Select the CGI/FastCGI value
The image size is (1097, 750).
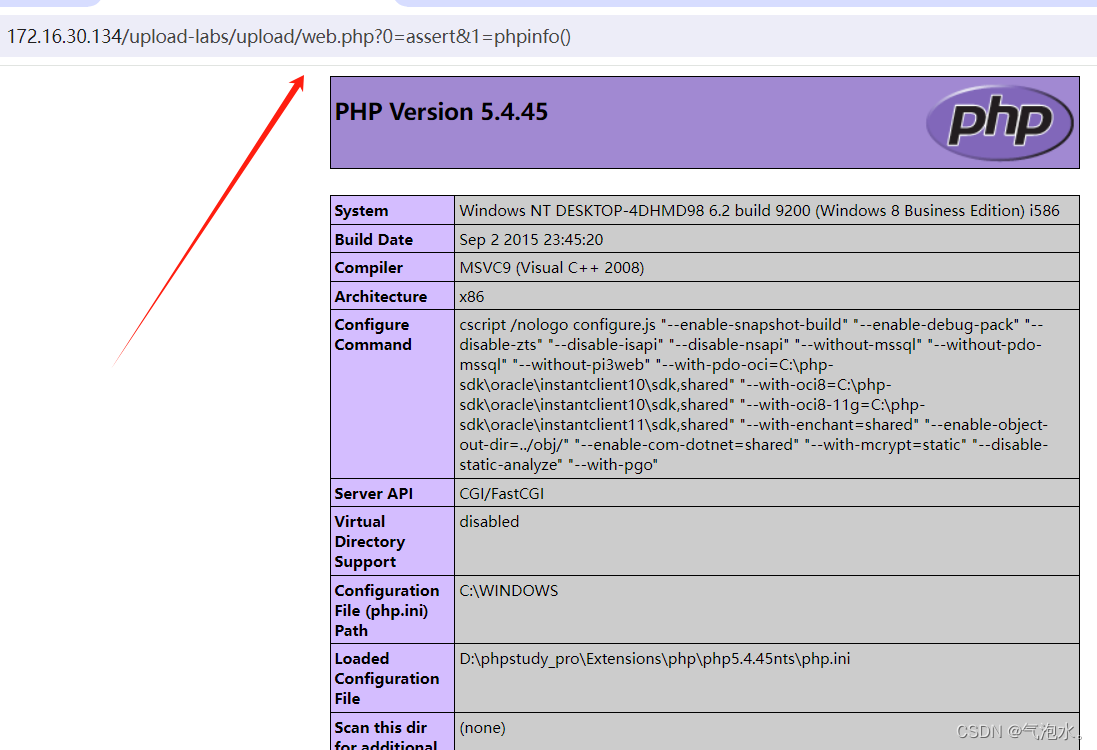(502, 493)
